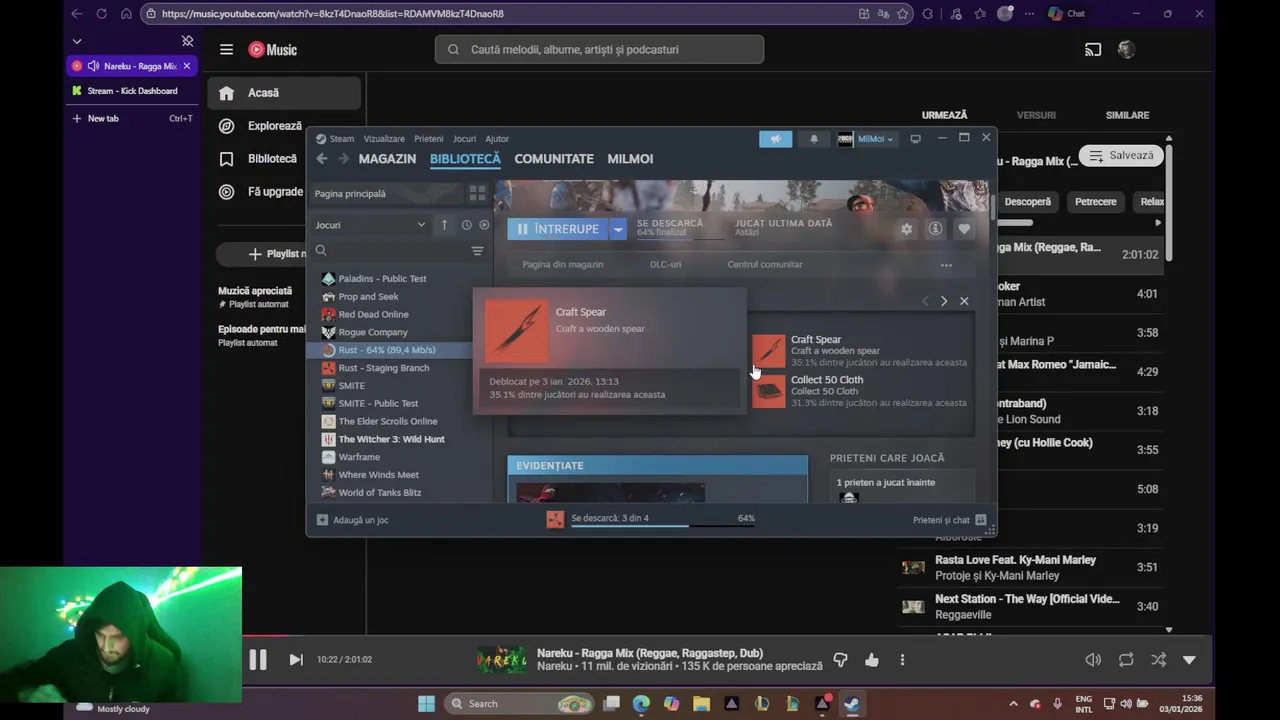Open MILMOI profile tab in Steam
The image size is (1280, 720).
pyautogui.click(x=630, y=159)
